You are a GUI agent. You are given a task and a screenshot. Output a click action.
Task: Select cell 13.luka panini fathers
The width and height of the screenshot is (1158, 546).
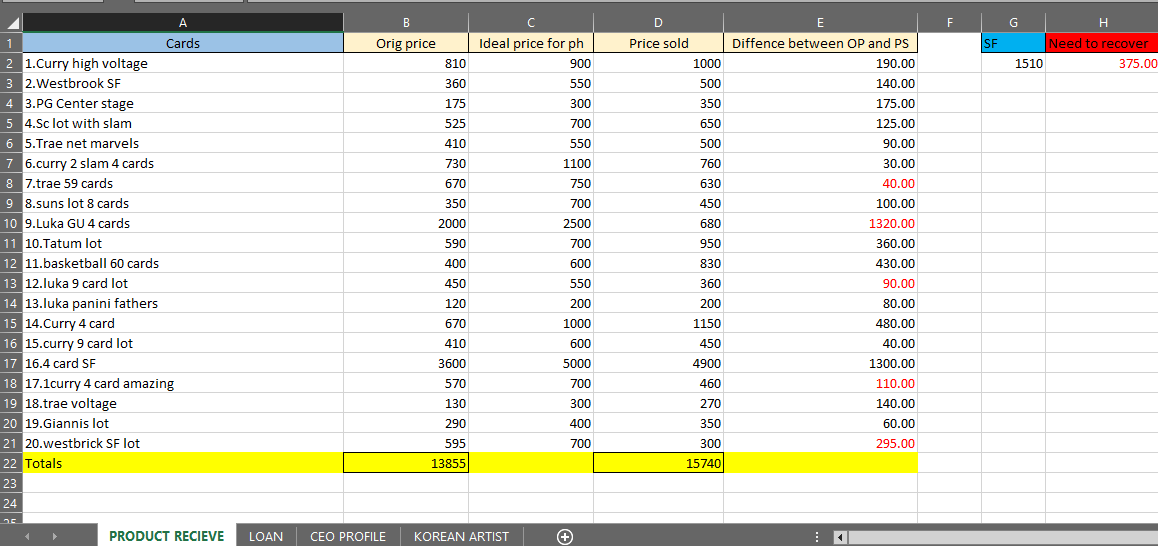point(183,303)
